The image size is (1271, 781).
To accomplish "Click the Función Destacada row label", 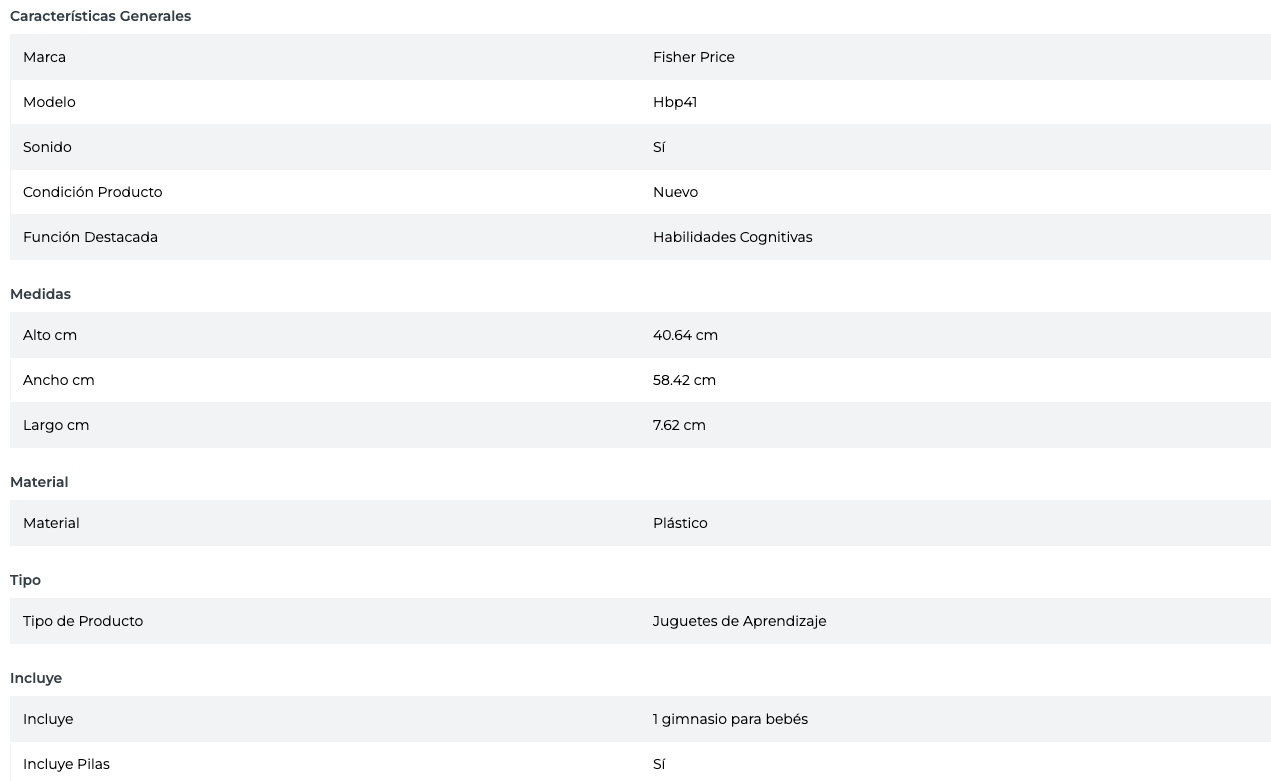I will 90,237.
